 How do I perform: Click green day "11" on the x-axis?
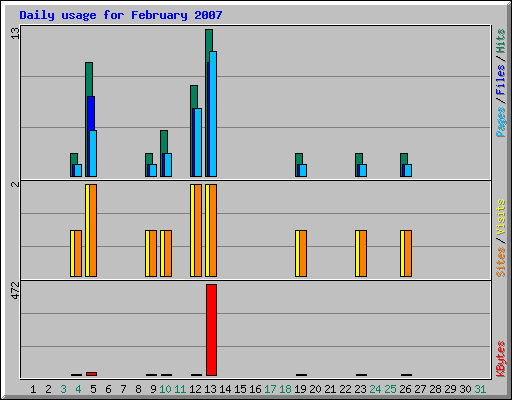[180, 389]
